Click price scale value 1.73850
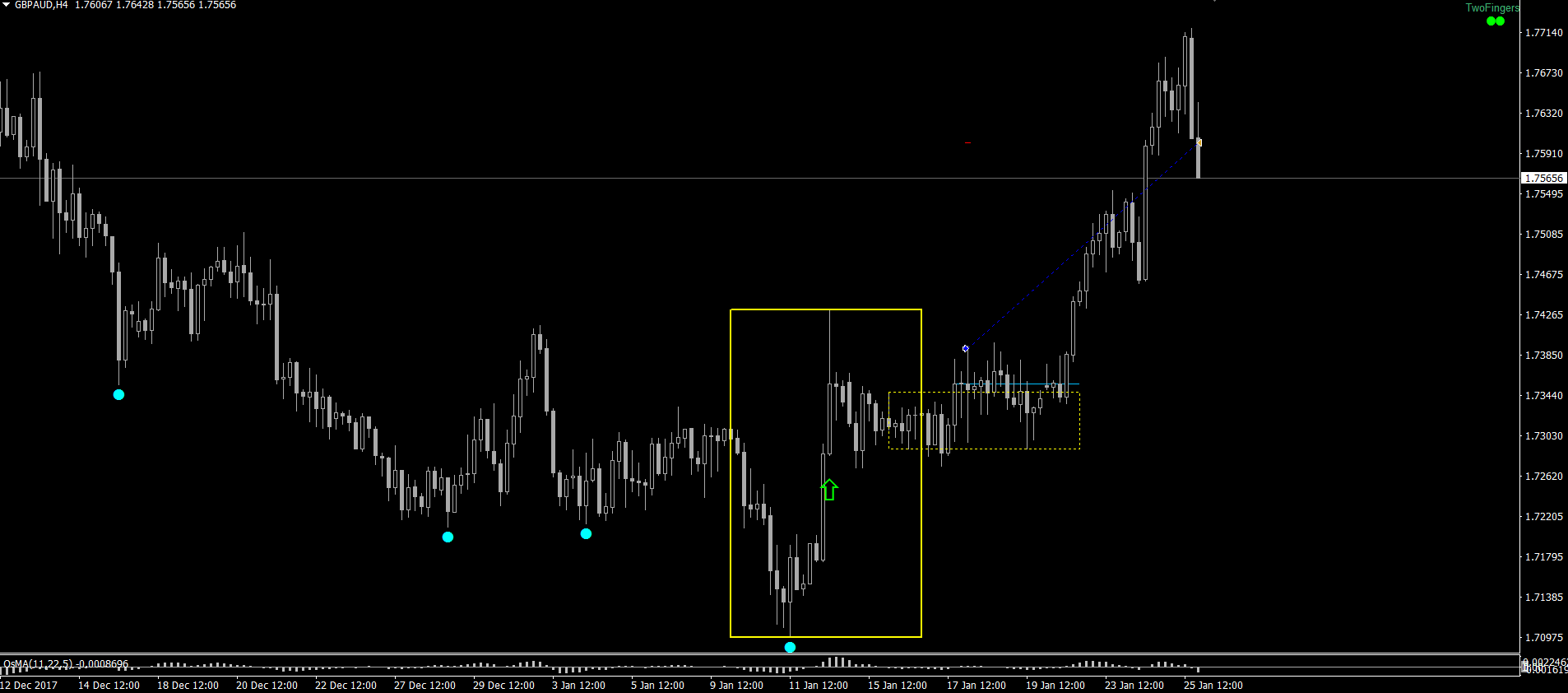The width and height of the screenshot is (1568, 693). coord(1544,356)
